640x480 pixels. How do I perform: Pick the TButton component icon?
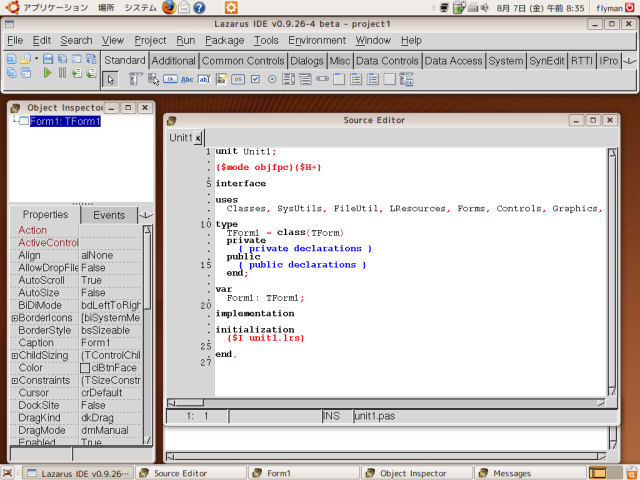[170, 79]
